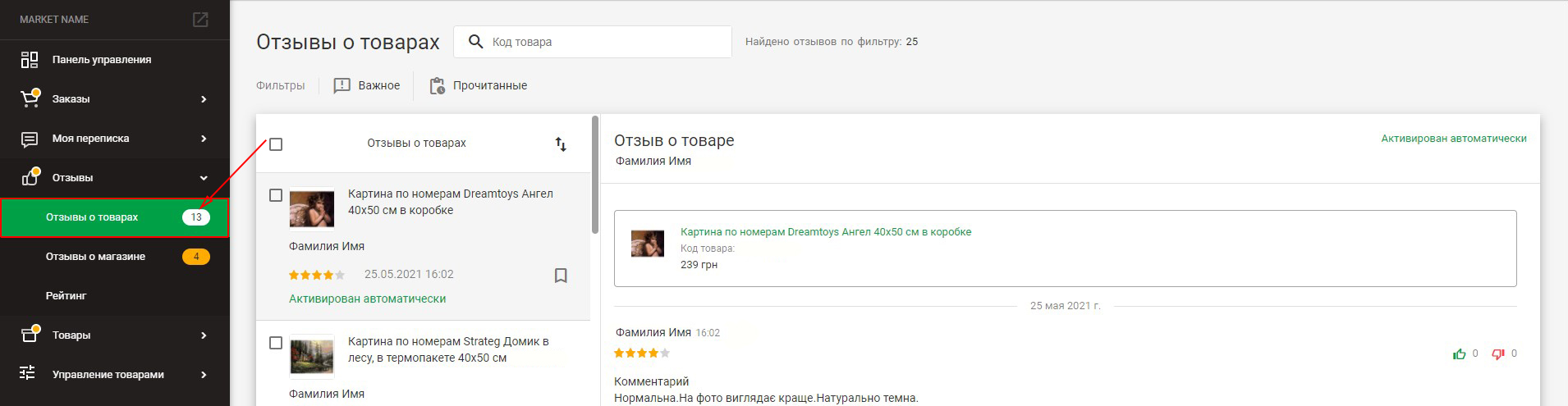Open the Отзывы о магазине menu item
This screenshot has width=1568, height=406.
click(115, 257)
